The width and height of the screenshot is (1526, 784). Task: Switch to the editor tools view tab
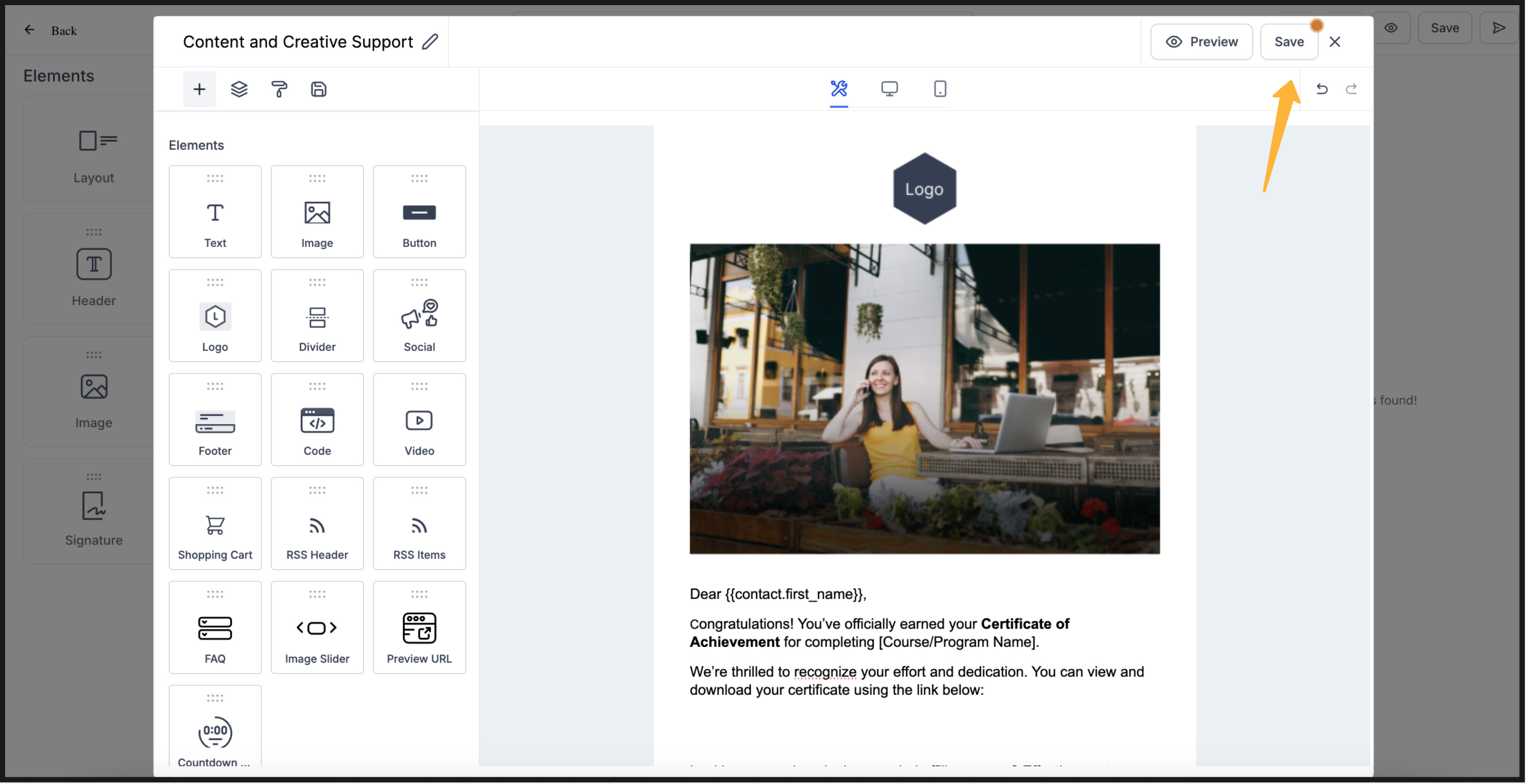point(838,89)
